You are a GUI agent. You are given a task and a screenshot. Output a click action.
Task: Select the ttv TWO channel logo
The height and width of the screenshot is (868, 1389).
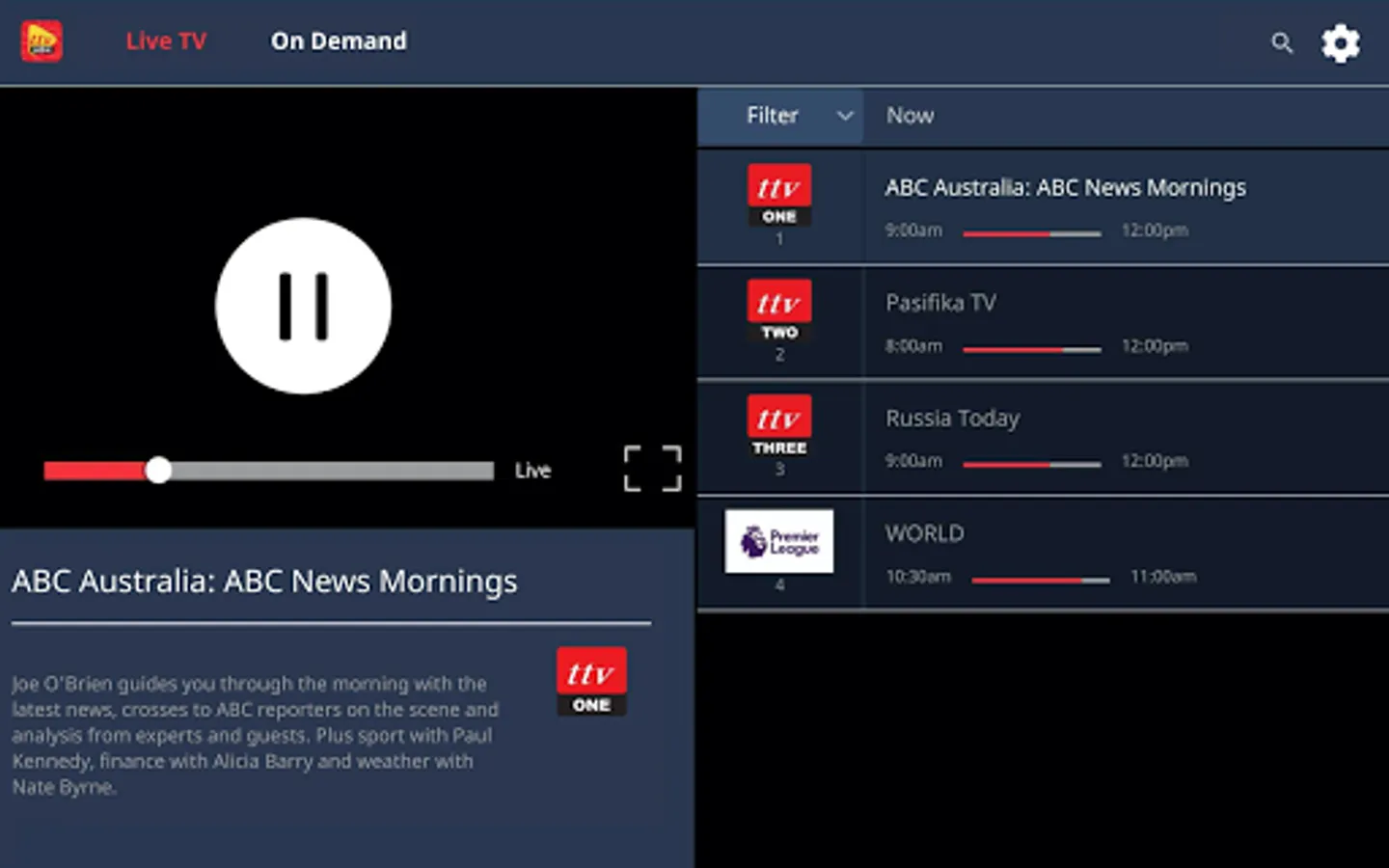click(779, 311)
